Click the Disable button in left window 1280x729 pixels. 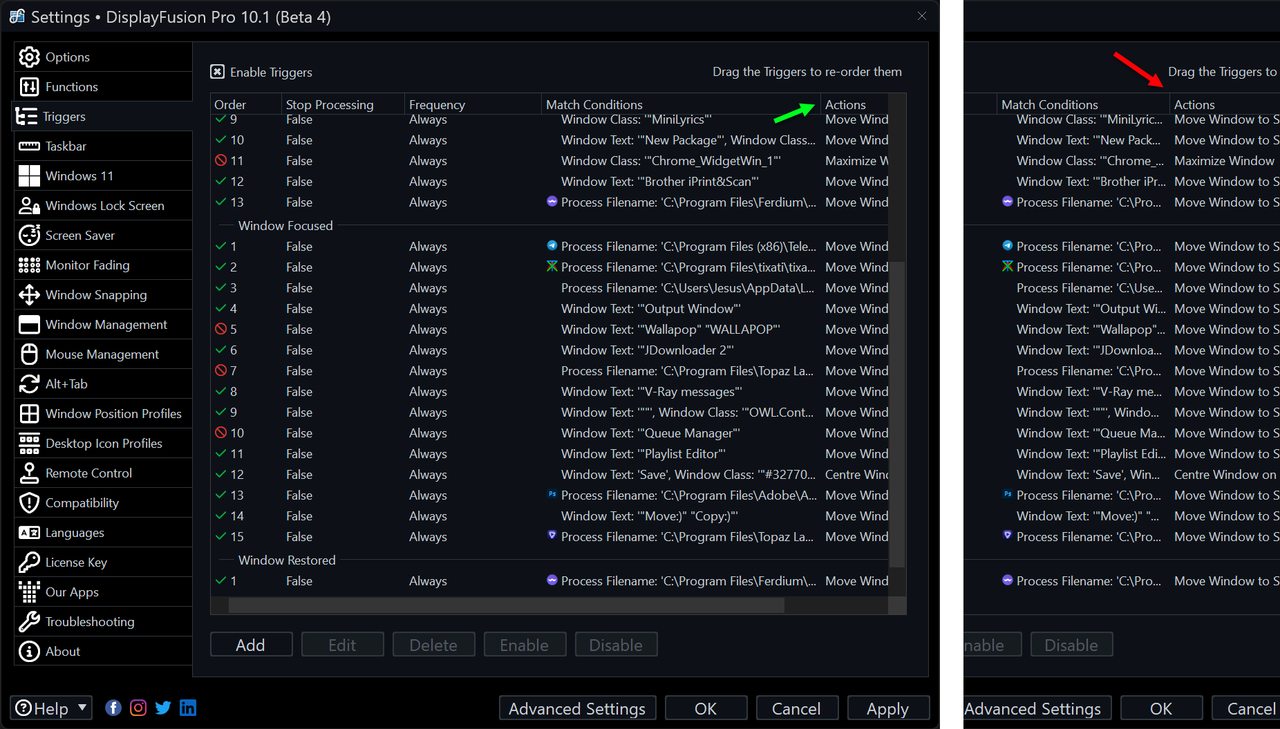tap(616, 645)
